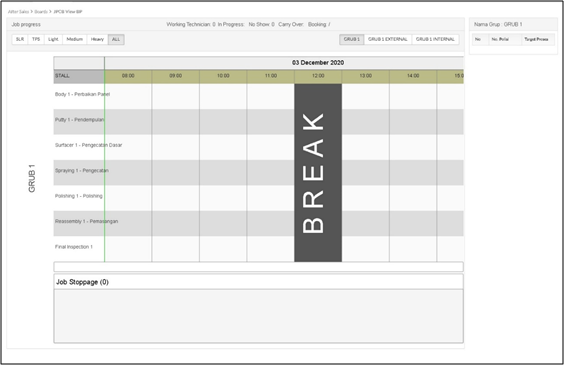Switch to GRUB 1 EXTERNAL tab
Viewport: 564px width, 365px height.
pyautogui.click(x=388, y=39)
